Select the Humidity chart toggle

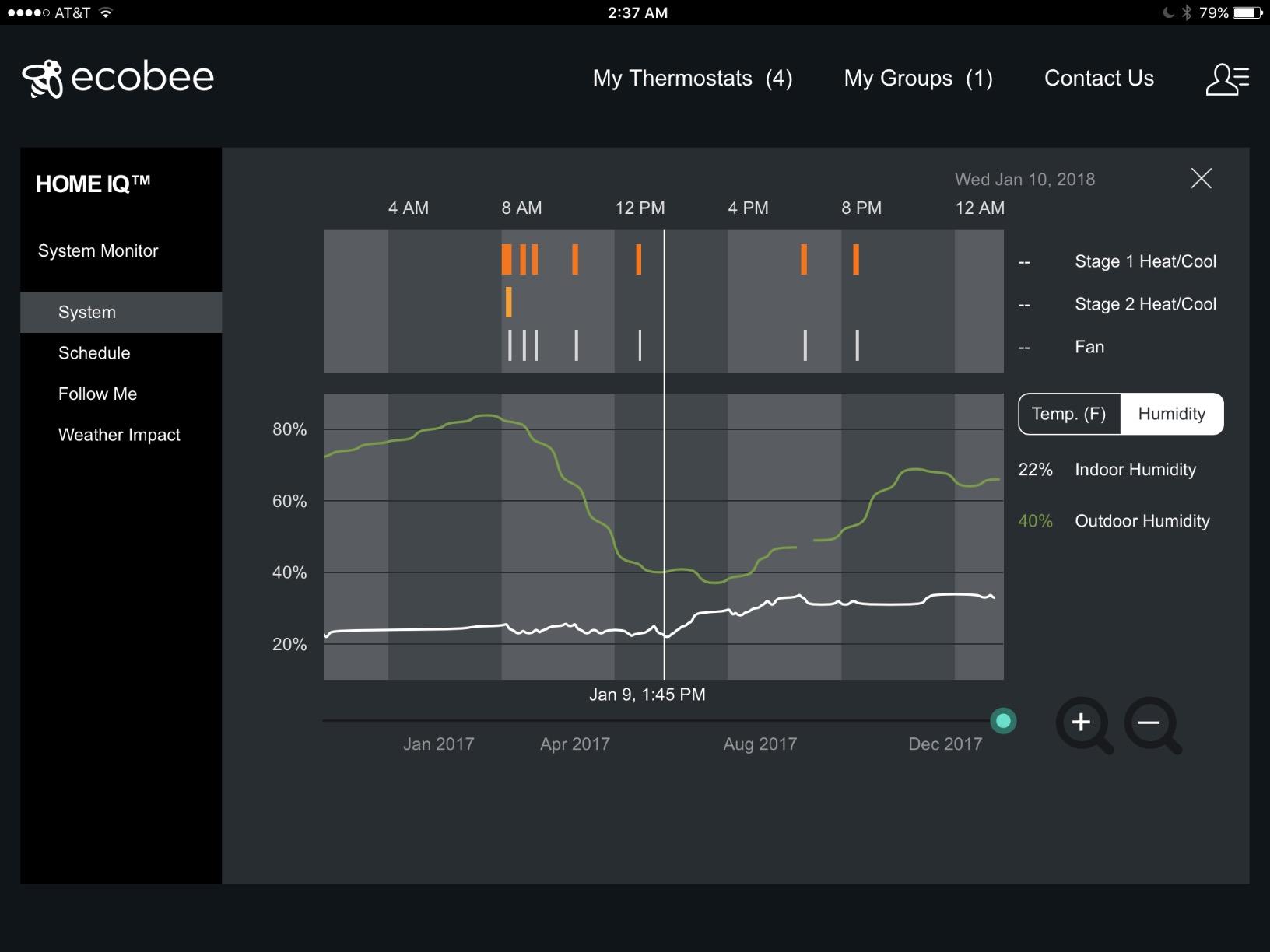click(x=1171, y=414)
